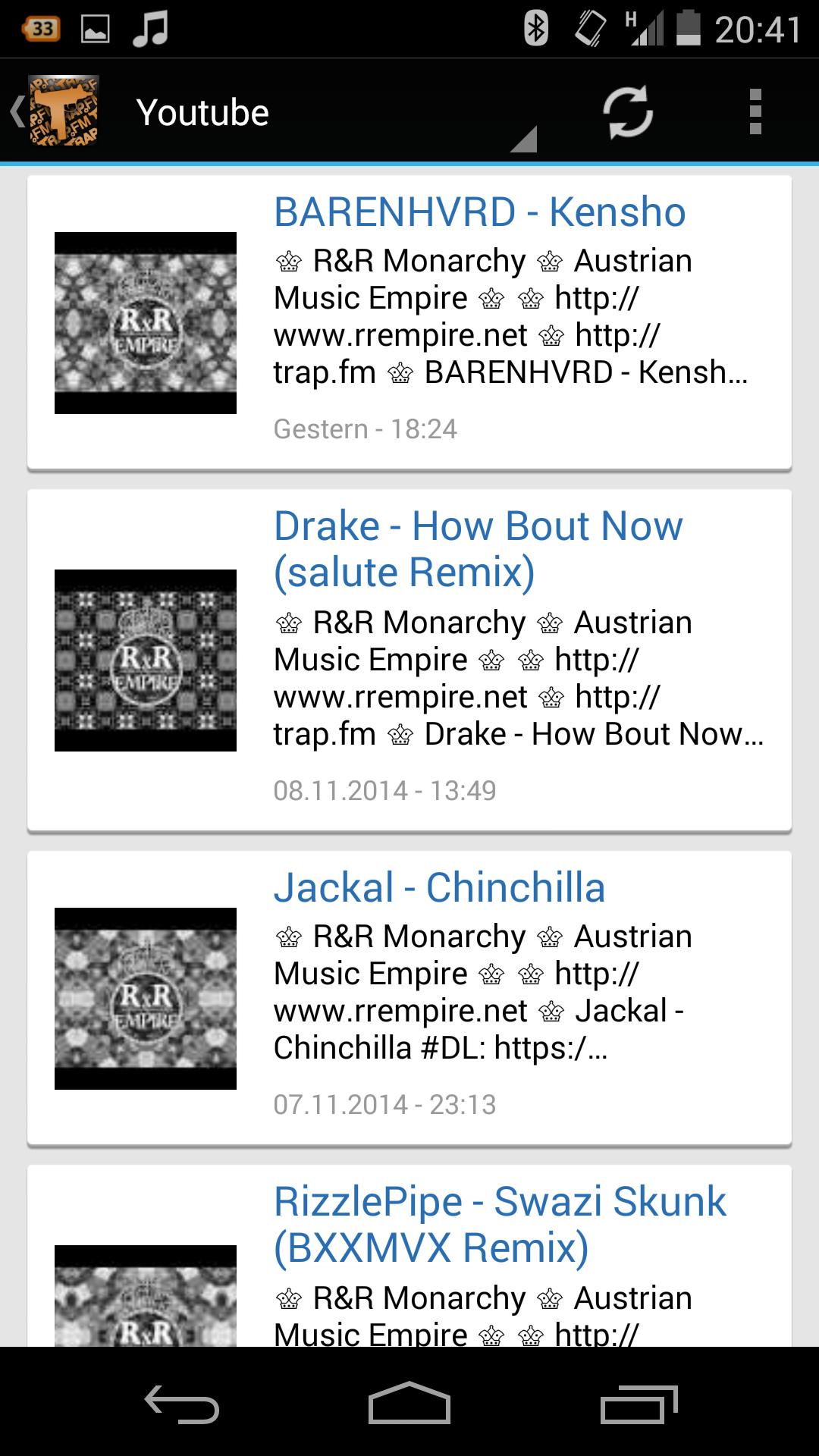Image resolution: width=819 pixels, height=1456 pixels.
Task: Tap the BARENHVRD Kensho video thumbnail
Action: [146, 323]
